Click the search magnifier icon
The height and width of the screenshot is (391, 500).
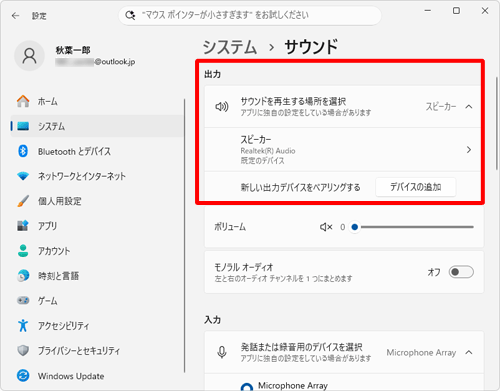(x=130, y=15)
